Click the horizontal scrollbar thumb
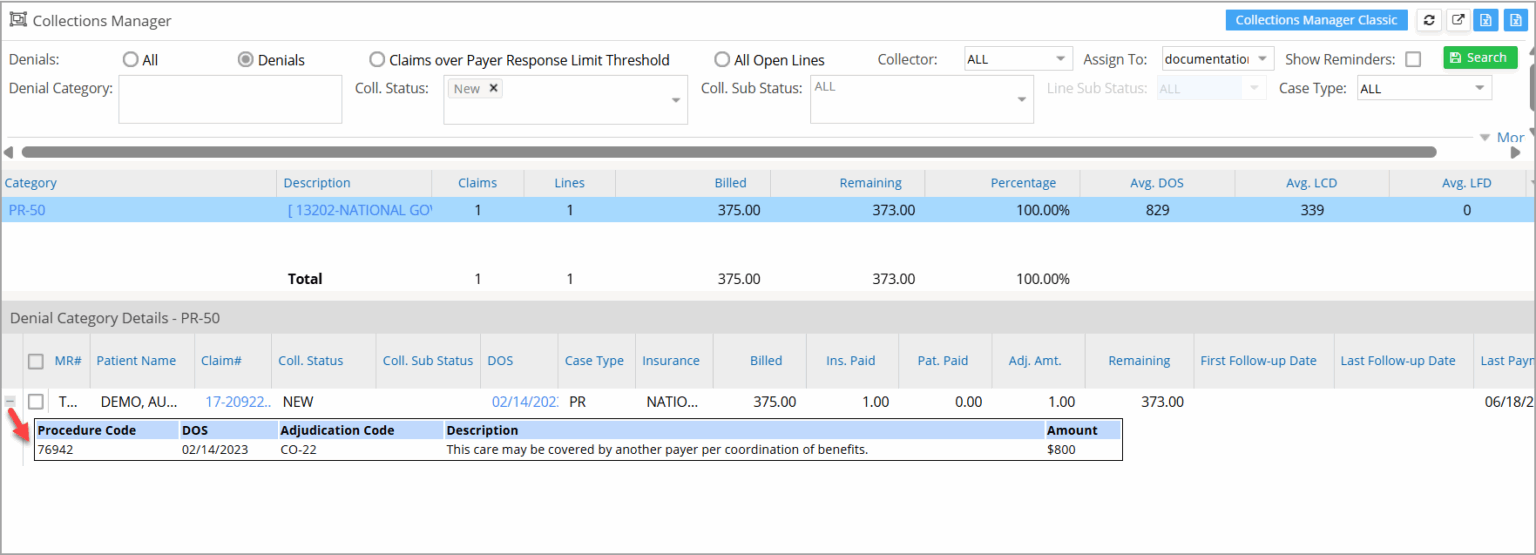Screen dimensions: 1536x555 pyautogui.click(x=728, y=152)
